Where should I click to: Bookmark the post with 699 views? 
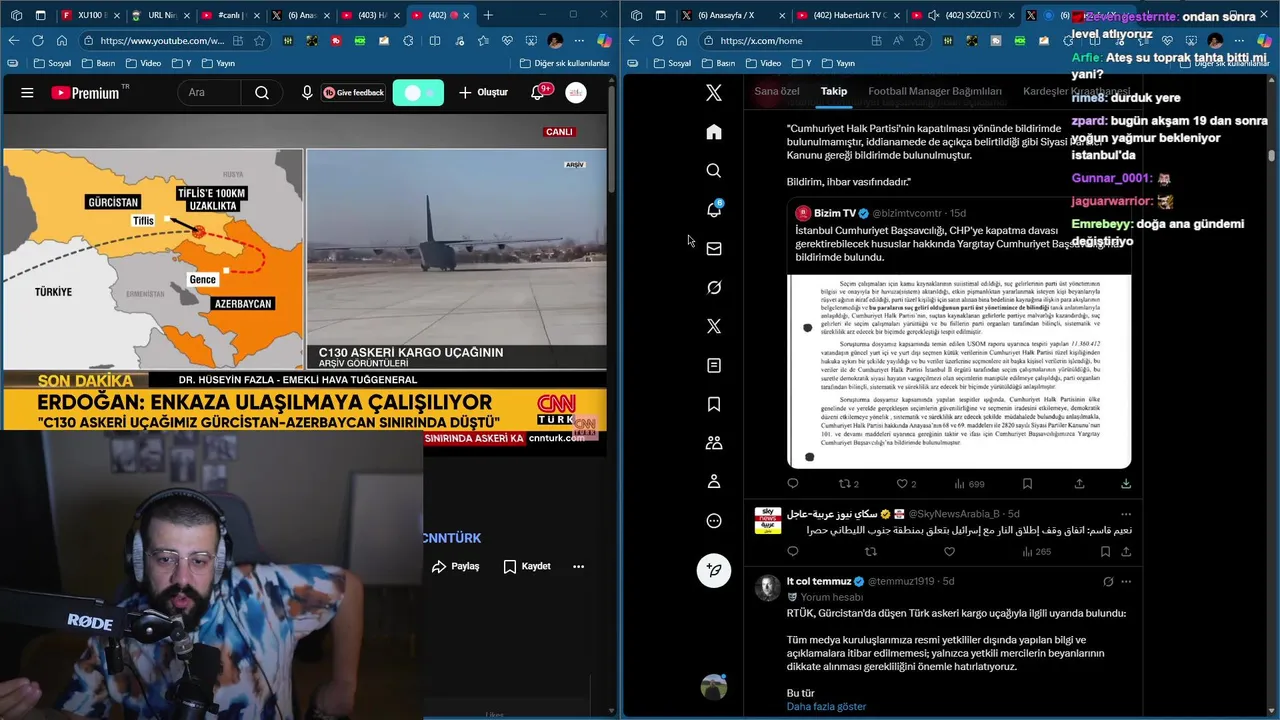[x=1027, y=484]
